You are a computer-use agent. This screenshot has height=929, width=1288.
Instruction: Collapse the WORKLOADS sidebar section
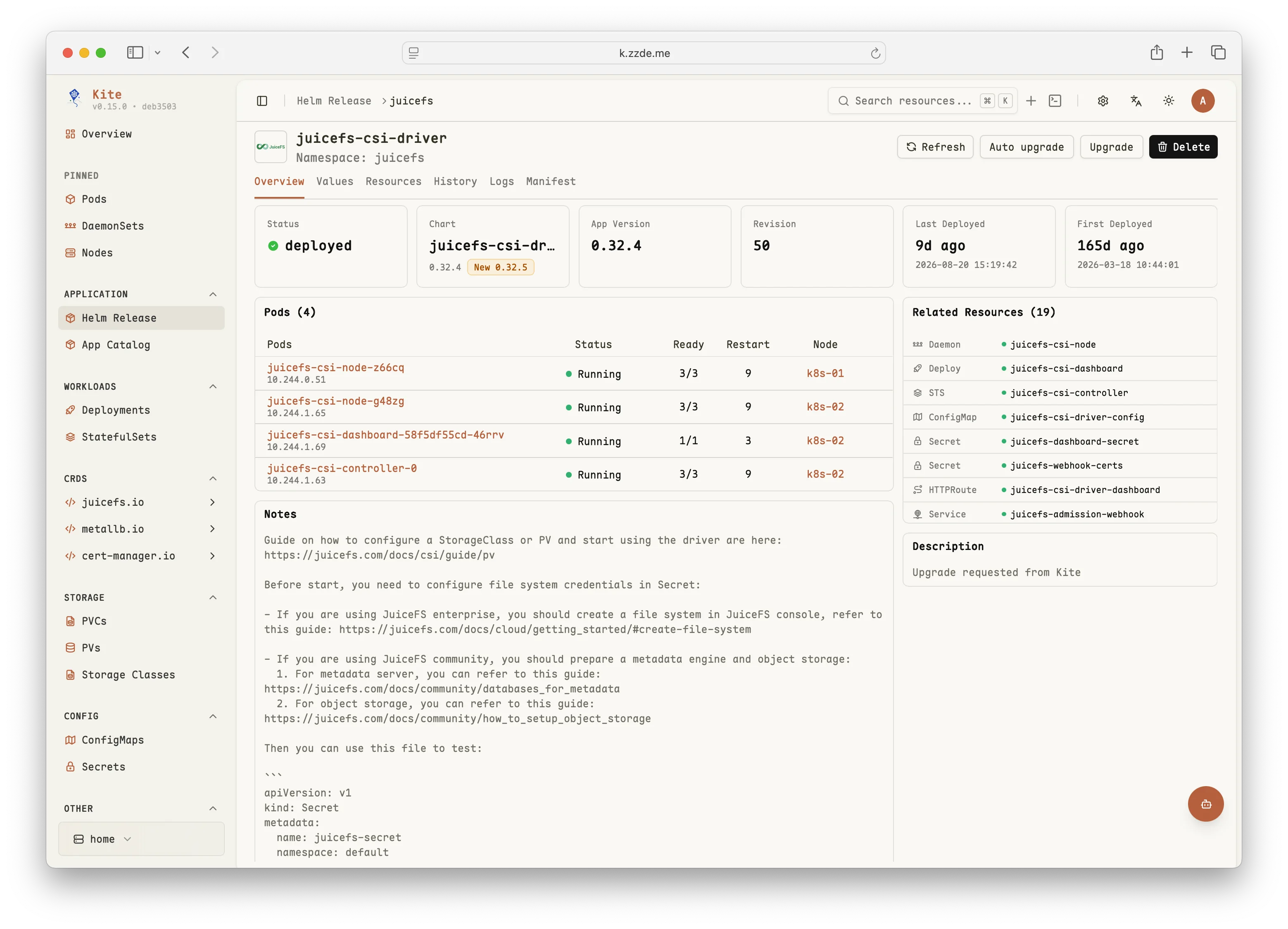point(213,386)
